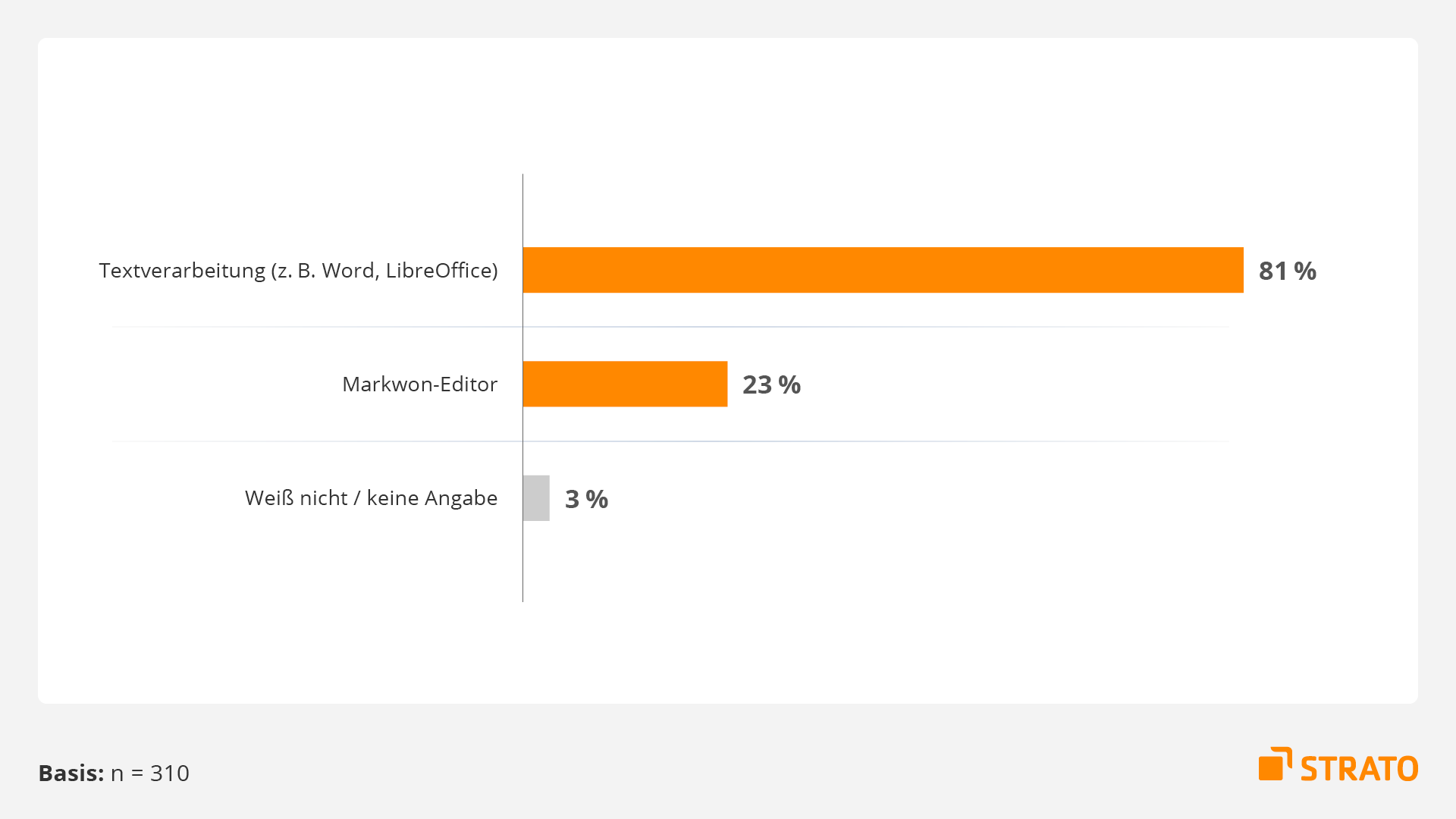Image resolution: width=1456 pixels, height=819 pixels.
Task: Click the n = 310 sample size text
Action: (x=150, y=773)
